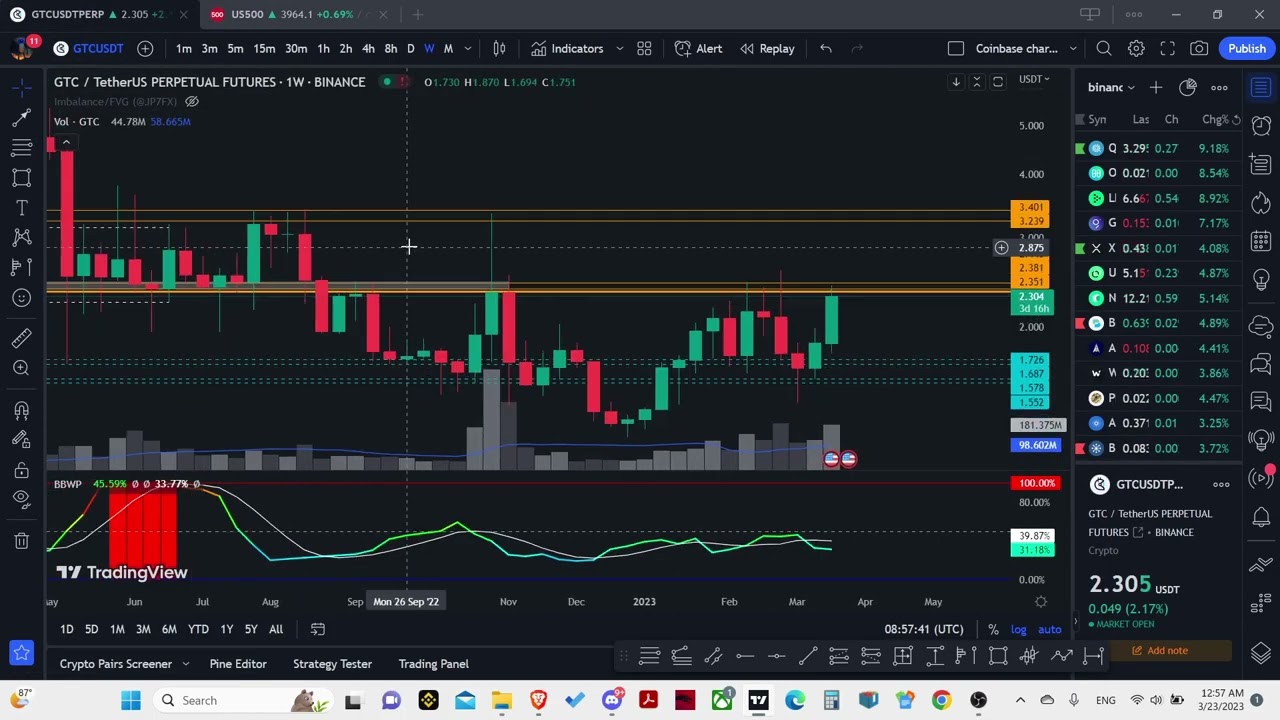Expand the binance watchlist dropdown
Viewport: 1280px width, 720px height.
[x=1112, y=87]
